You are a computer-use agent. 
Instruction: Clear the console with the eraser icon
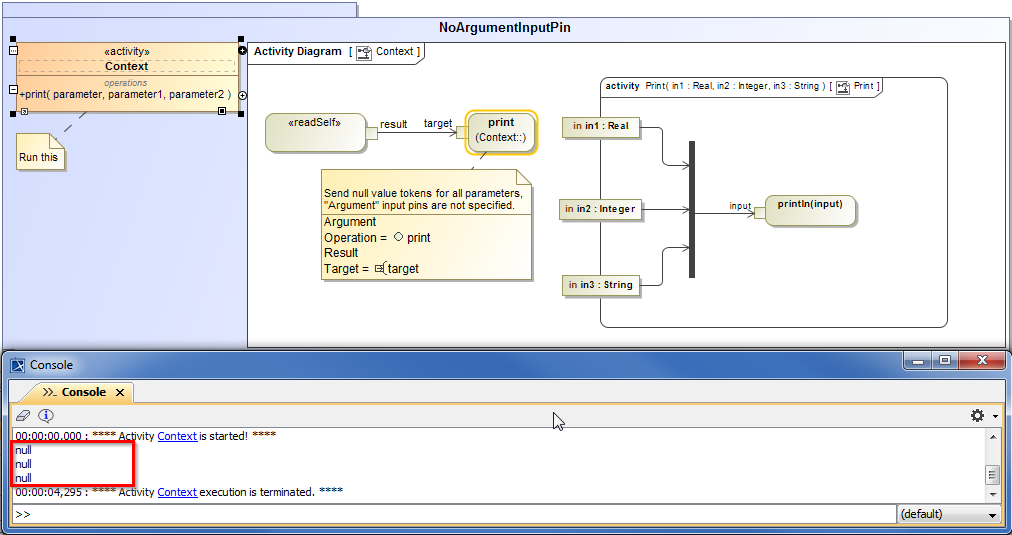click(23, 416)
